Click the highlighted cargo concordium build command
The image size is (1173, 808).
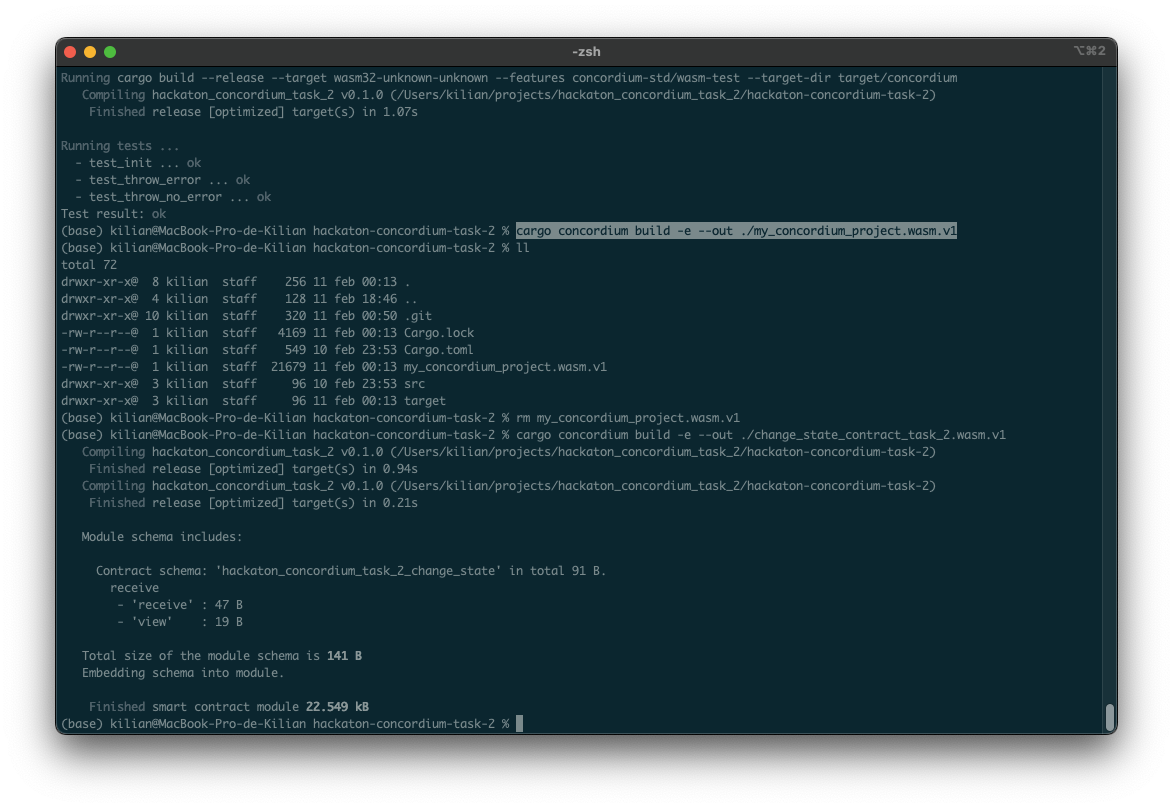[x=736, y=230]
